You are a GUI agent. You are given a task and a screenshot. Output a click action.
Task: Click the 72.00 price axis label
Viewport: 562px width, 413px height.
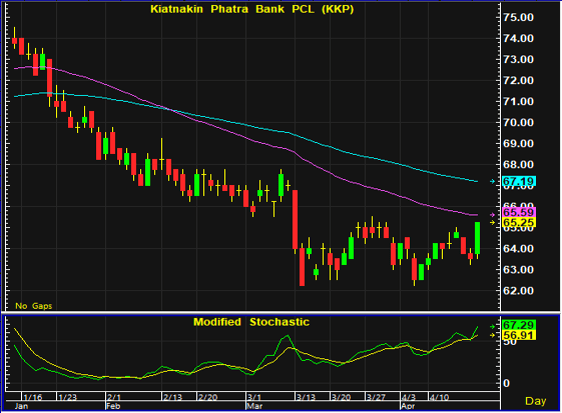pos(518,81)
